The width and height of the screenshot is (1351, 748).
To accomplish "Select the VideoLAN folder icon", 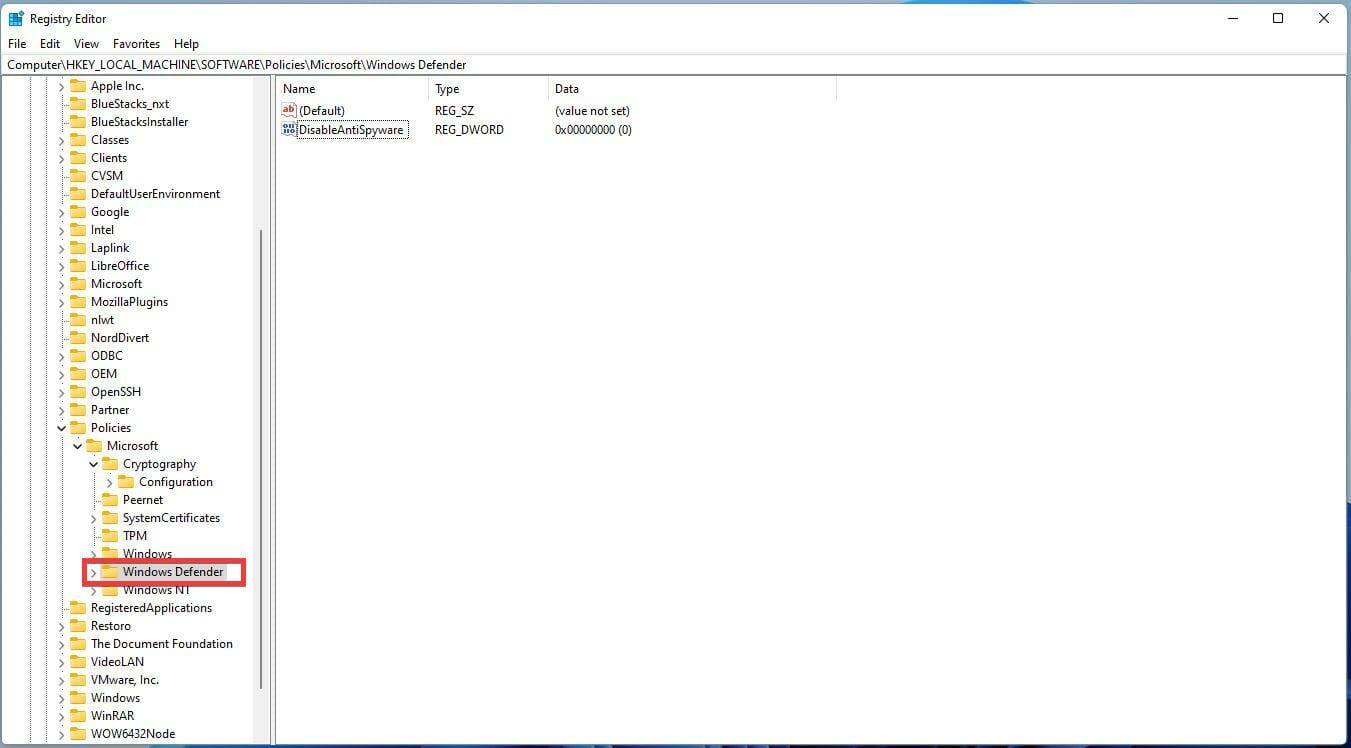I will 77,662.
